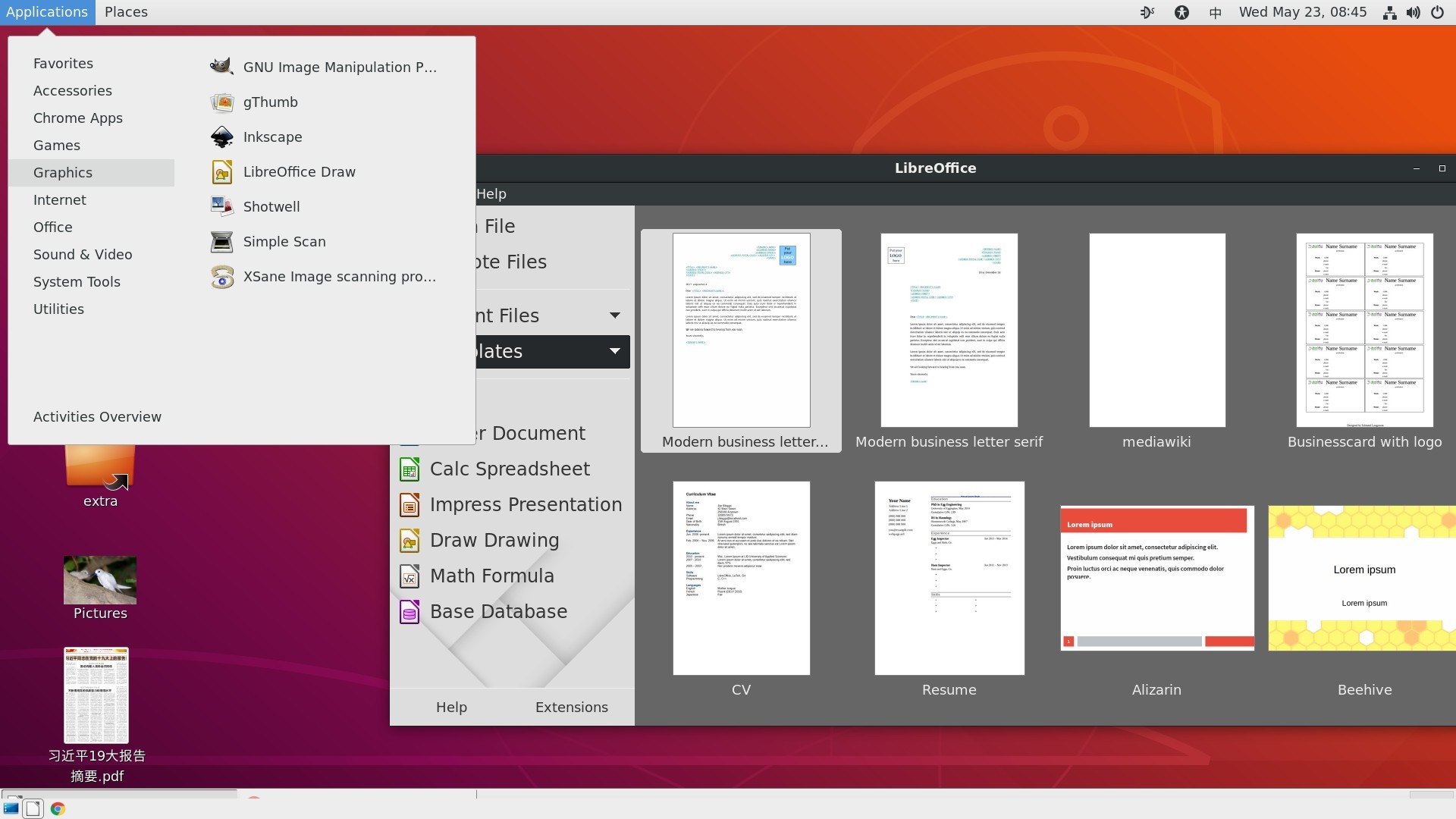Viewport: 1456px width, 819px height.
Task: Open Chrome from the bottom taskbar
Action: (x=58, y=808)
